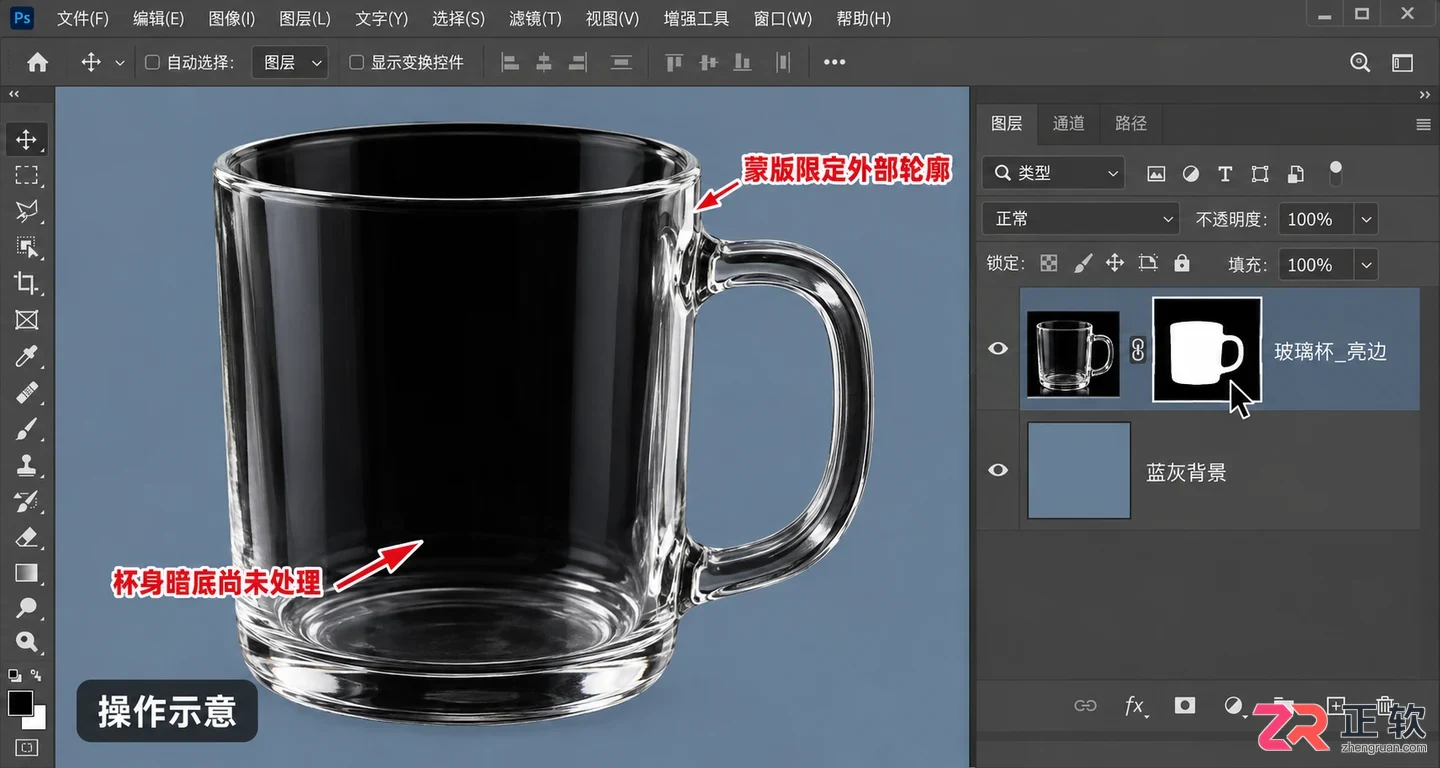Open the Layers panel hamburger menu
The height and width of the screenshot is (768, 1440).
coord(1424,124)
